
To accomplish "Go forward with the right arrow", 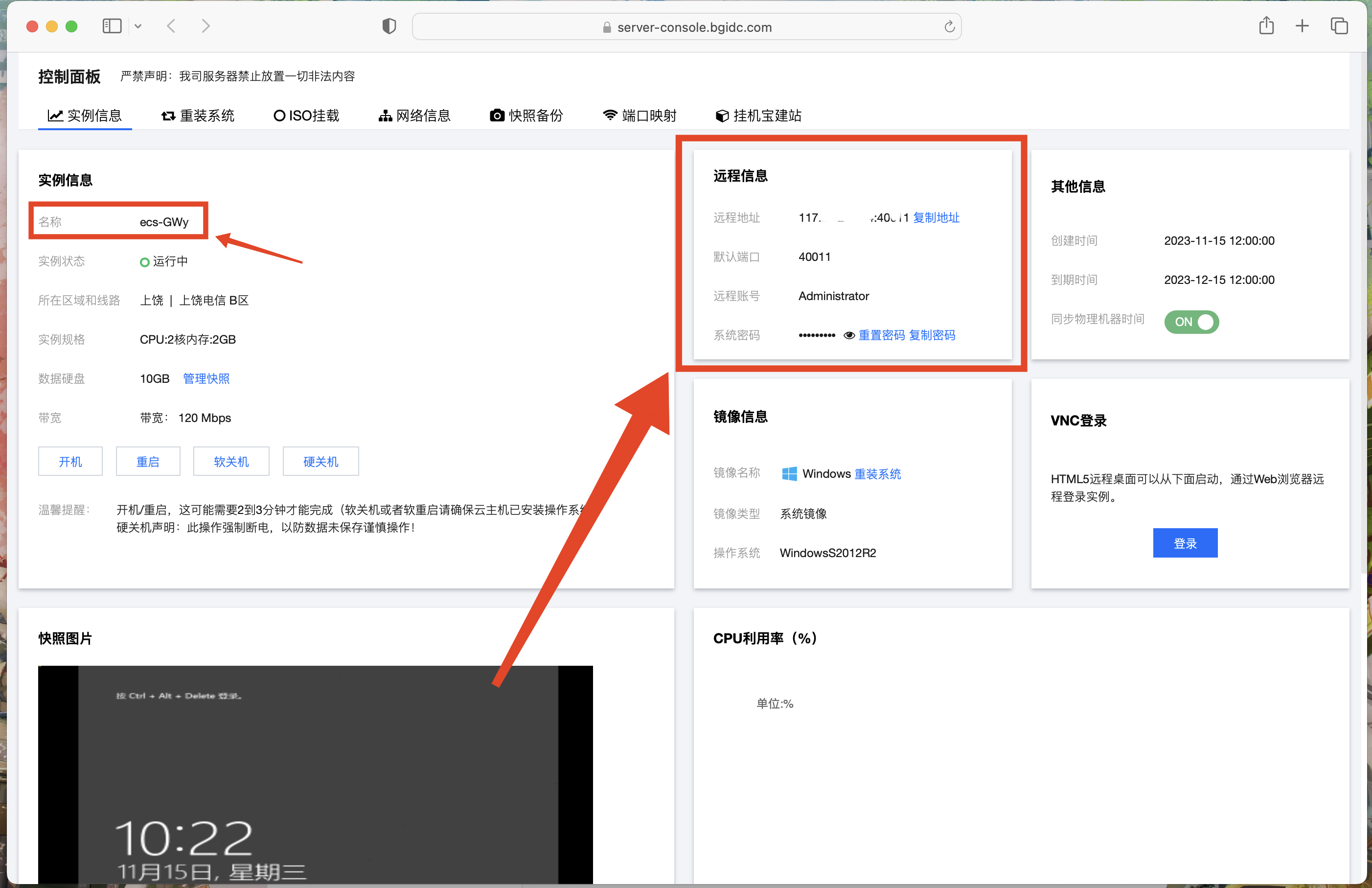I will tap(206, 26).
